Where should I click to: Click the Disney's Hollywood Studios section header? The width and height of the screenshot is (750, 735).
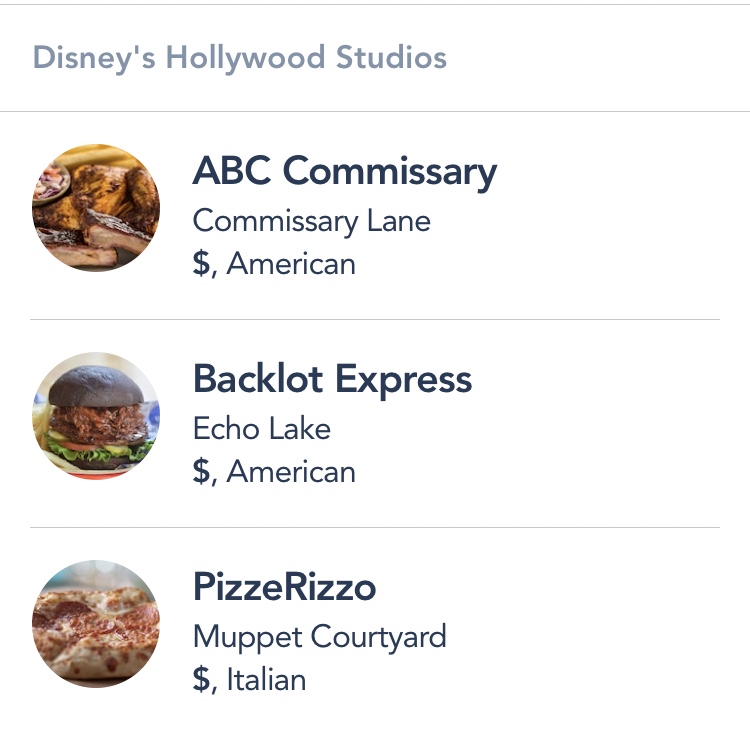[x=240, y=58]
